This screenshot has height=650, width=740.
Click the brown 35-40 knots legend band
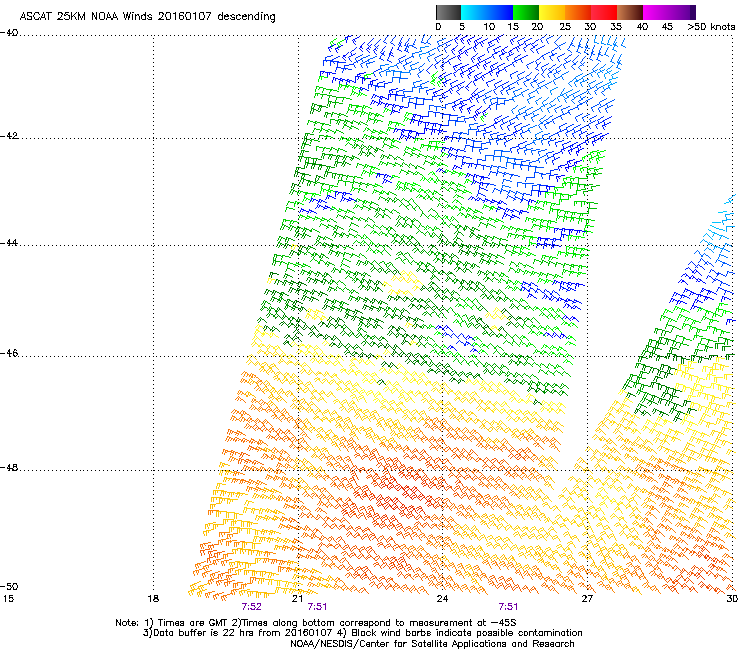click(x=630, y=12)
